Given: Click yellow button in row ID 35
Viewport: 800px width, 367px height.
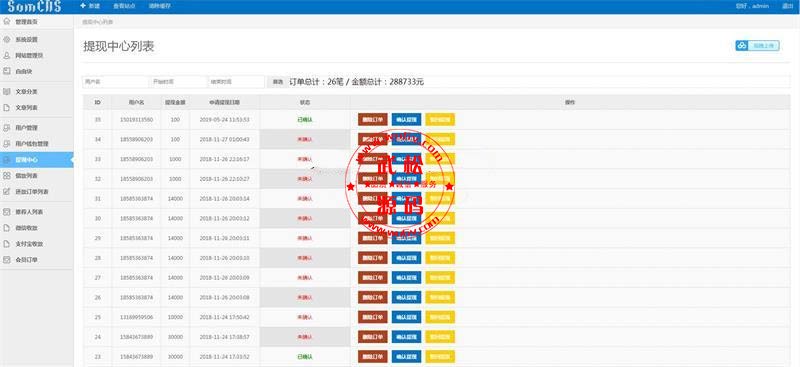Looking at the screenshot, I should [440, 119].
